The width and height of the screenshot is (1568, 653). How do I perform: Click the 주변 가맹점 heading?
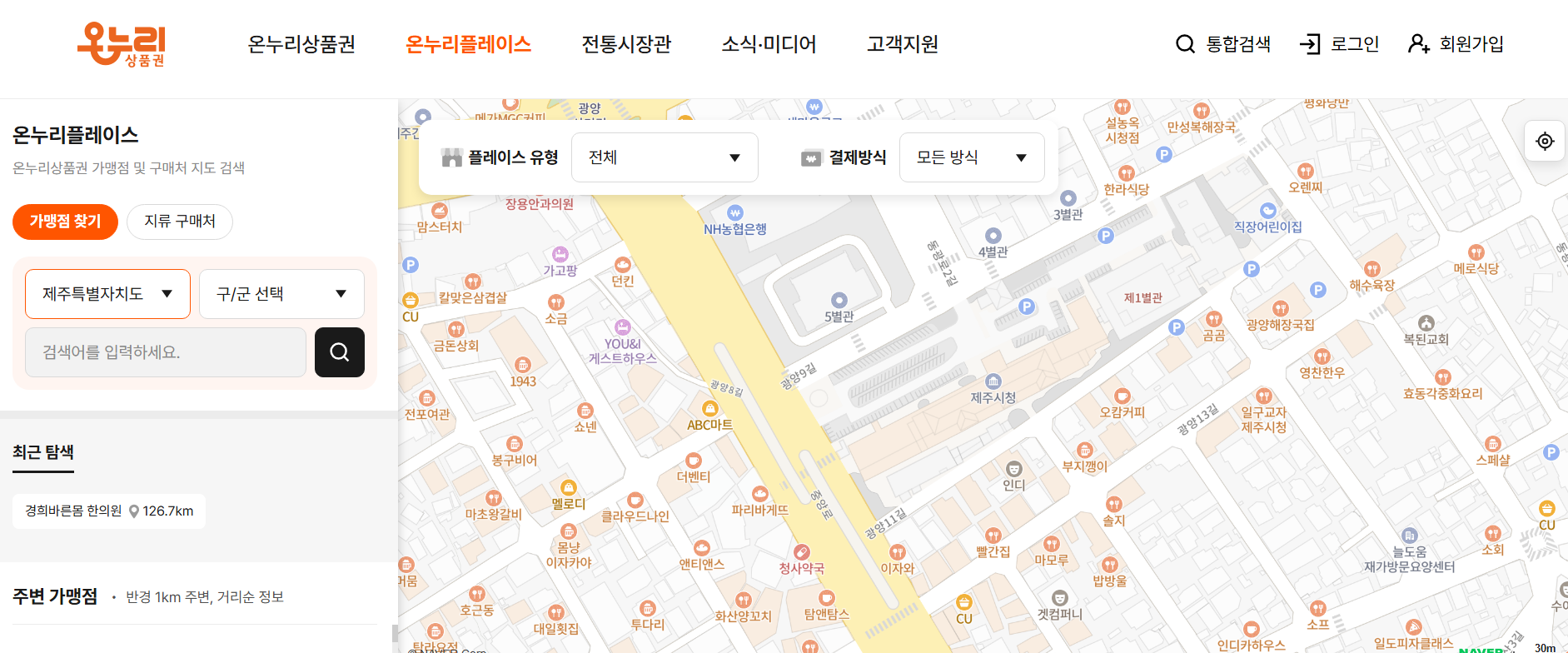[55, 596]
